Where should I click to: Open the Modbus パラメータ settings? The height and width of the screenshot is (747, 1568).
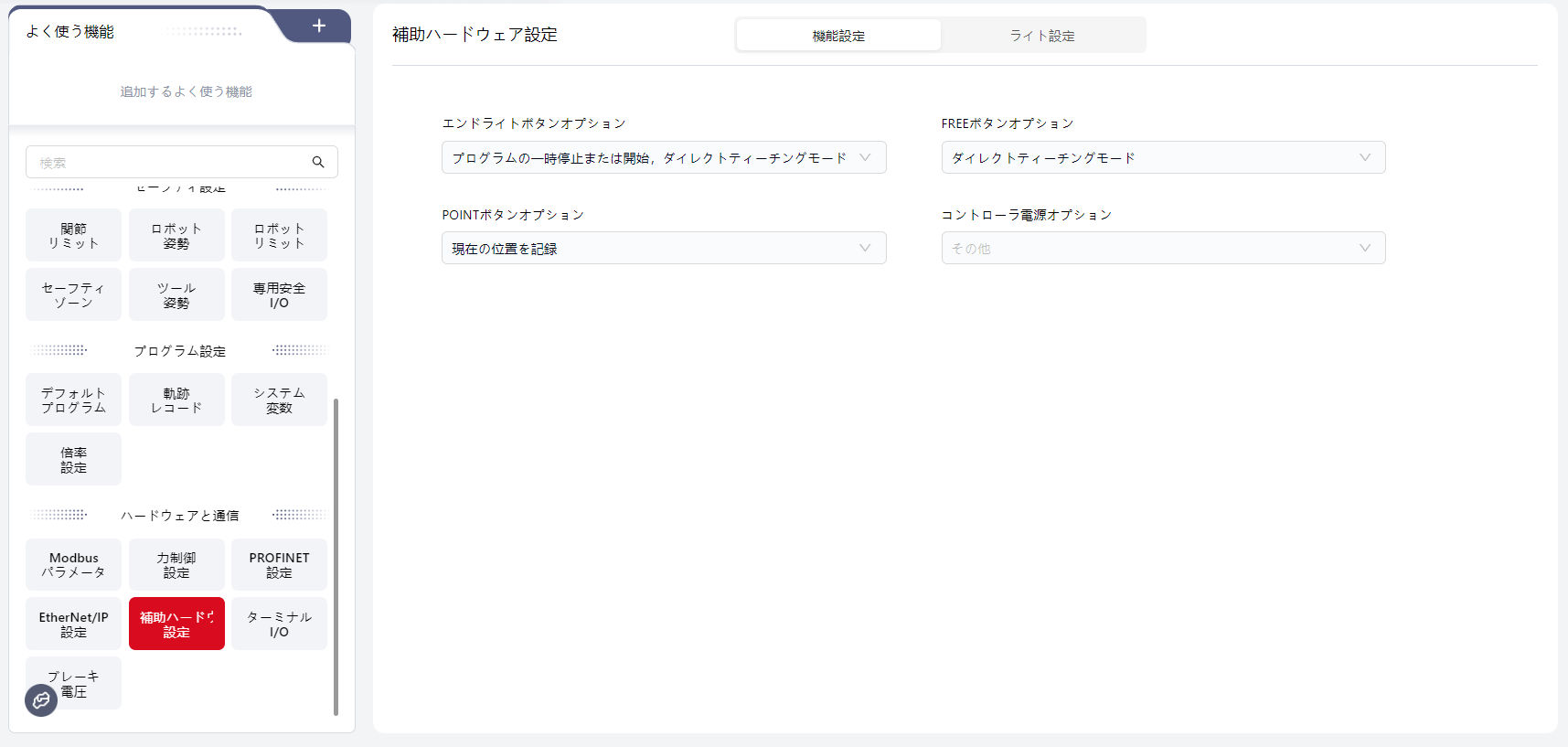pos(73,565)
